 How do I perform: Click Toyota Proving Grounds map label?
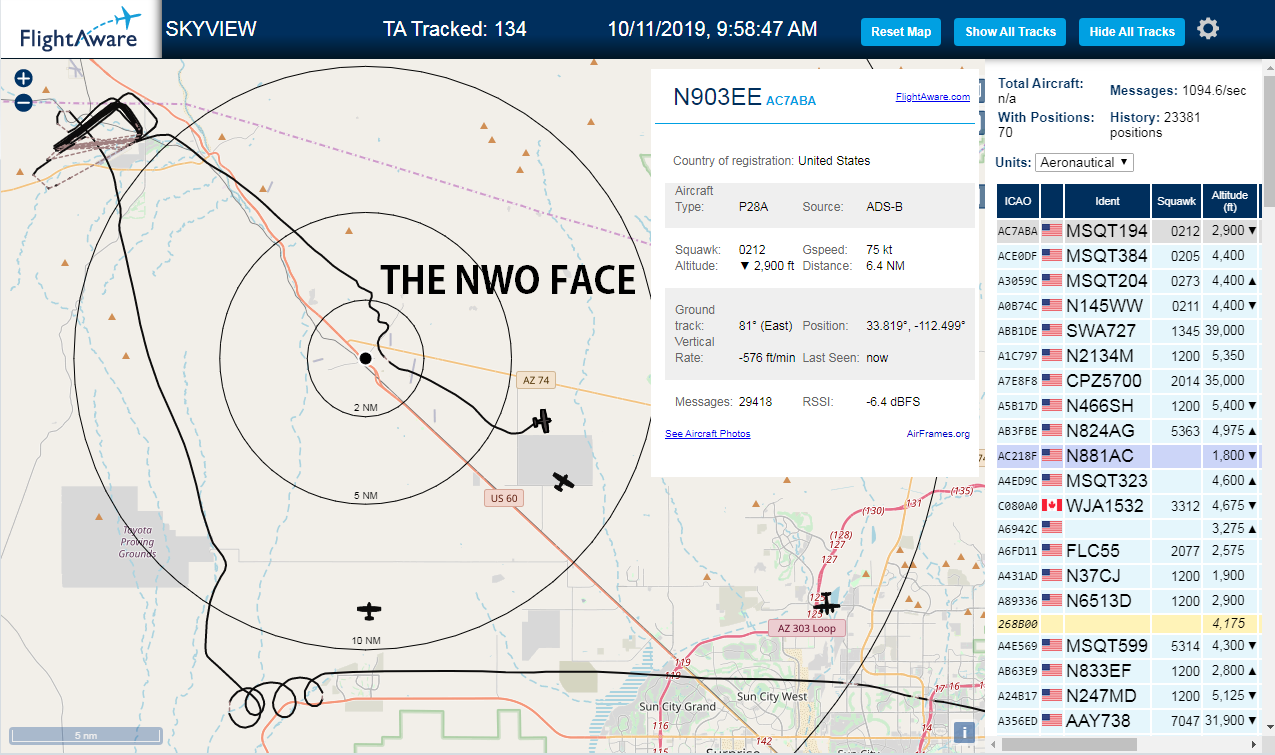pos(137,542)
